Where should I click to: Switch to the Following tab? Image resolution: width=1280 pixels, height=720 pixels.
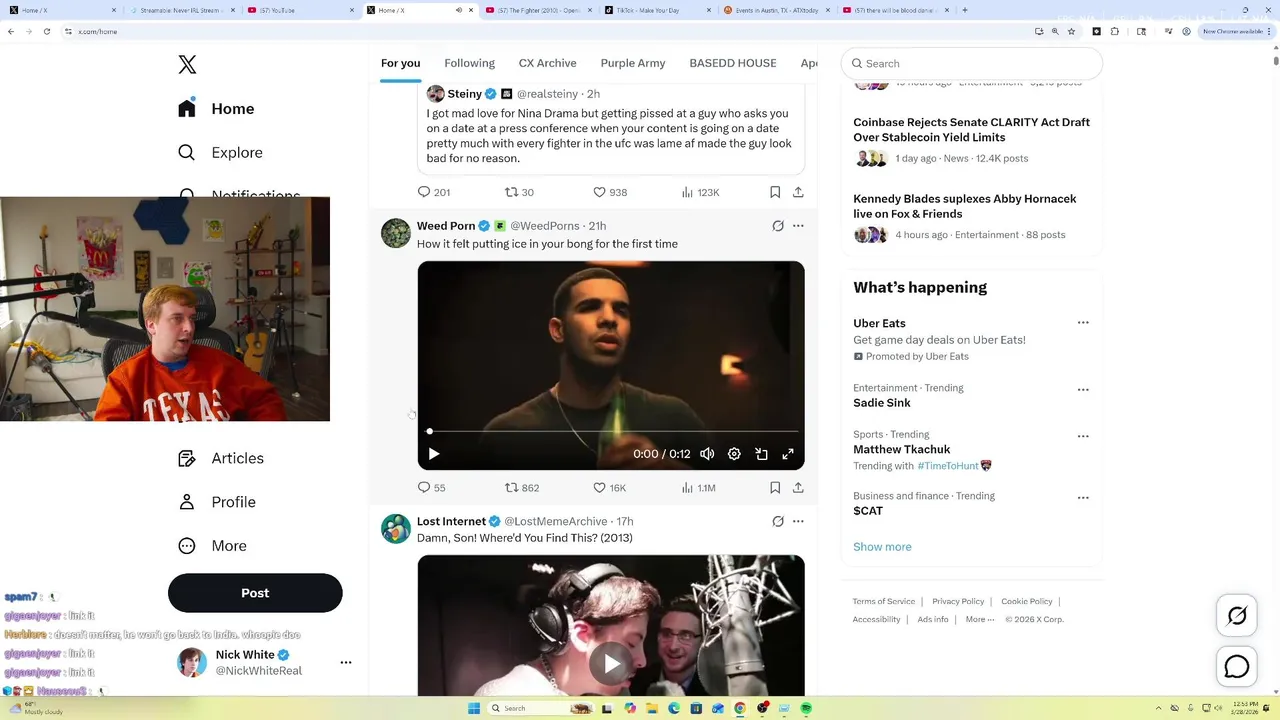[469, 63]
